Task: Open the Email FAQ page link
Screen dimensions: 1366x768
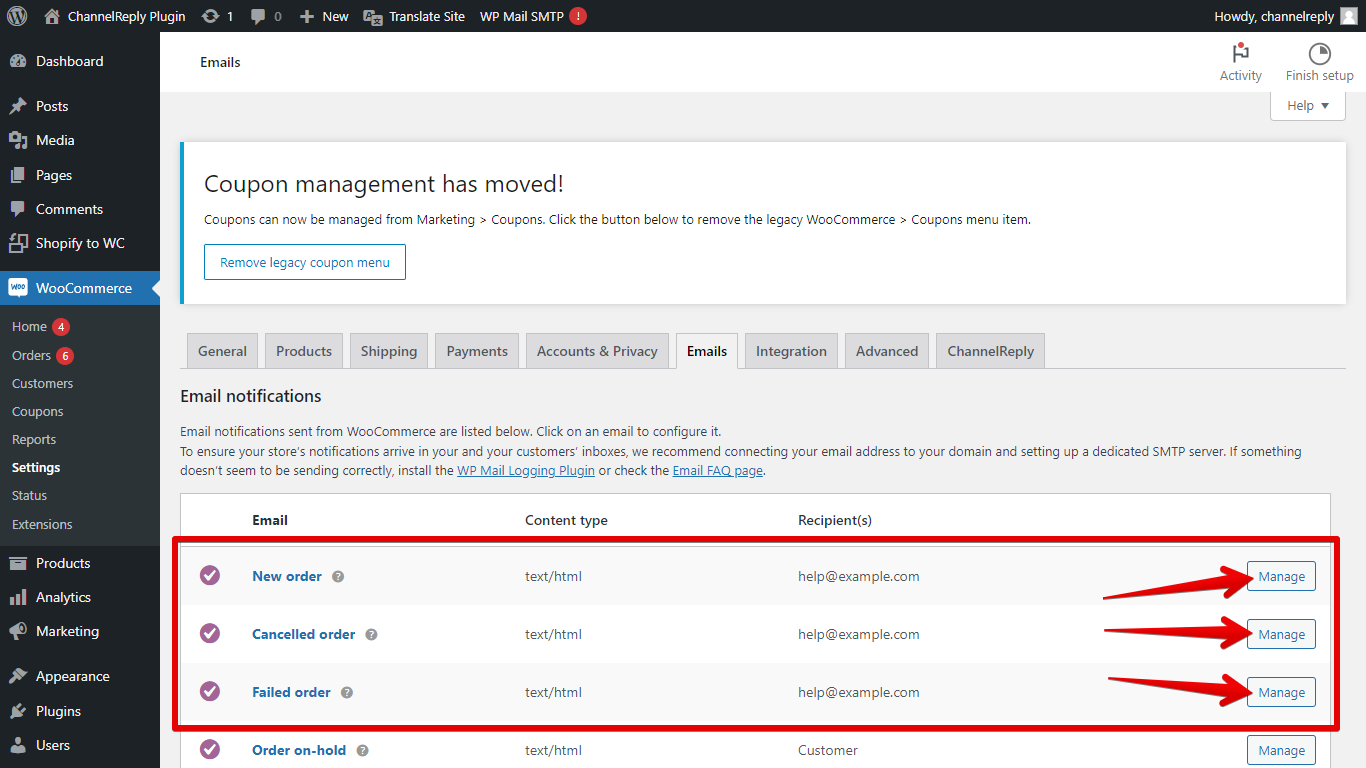Action: 718,470
